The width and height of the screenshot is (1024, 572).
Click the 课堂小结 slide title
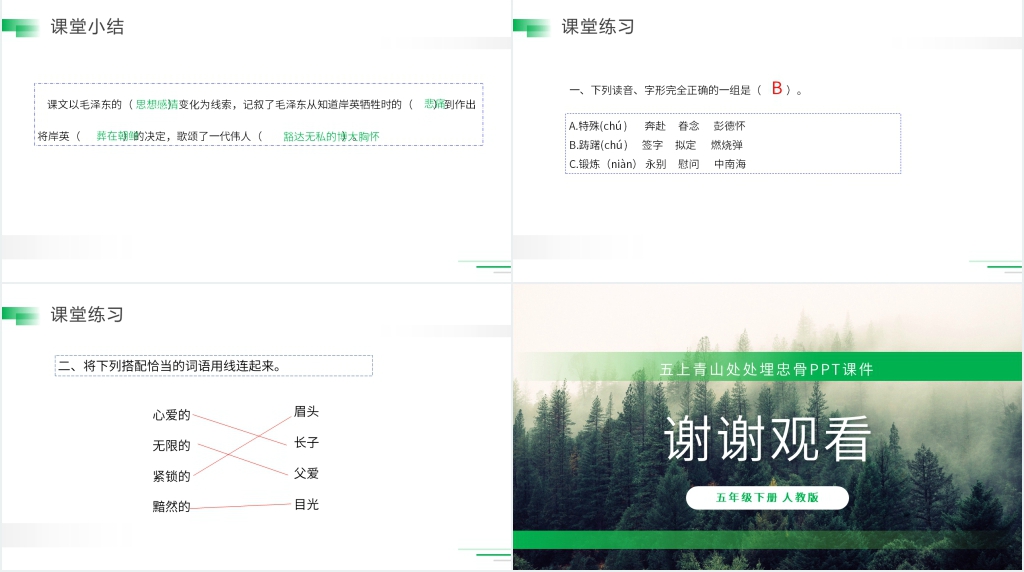[87, 27]
